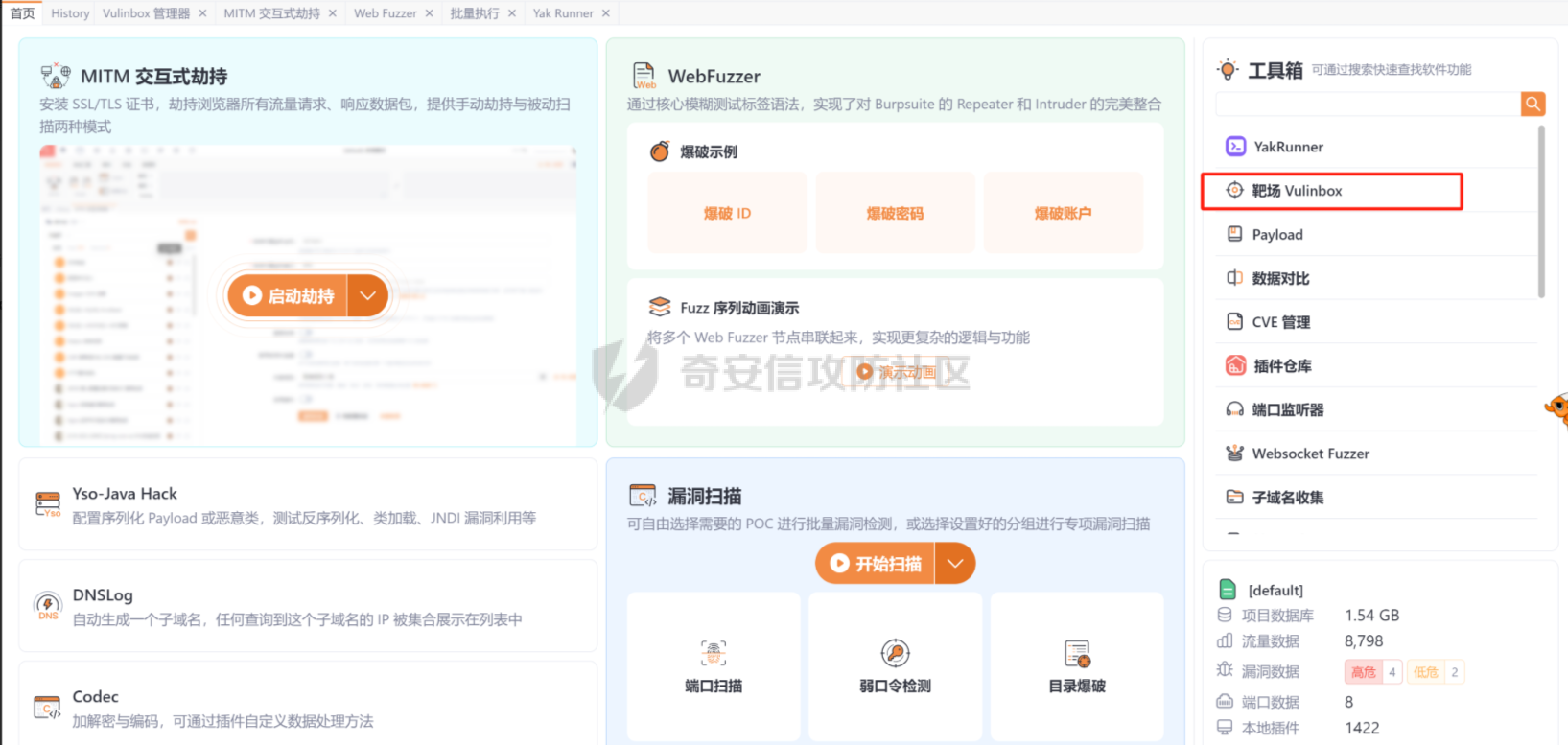The width and height of the screenshot is (1568, 745).
Task: Click the 项目数据库 database icon
Action: coord(1225,615)
